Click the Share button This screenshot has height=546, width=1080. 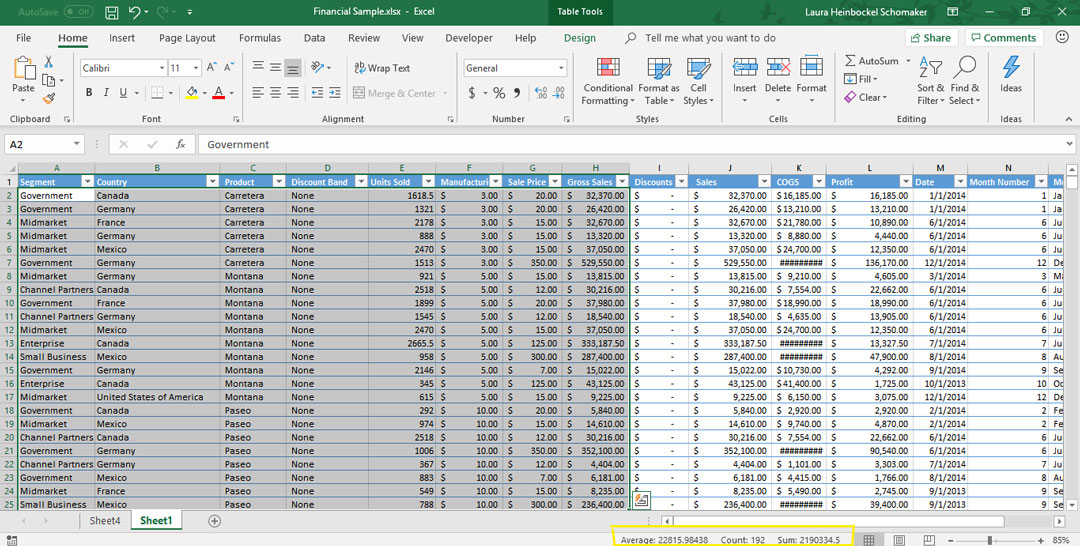[x=931, y=38]
